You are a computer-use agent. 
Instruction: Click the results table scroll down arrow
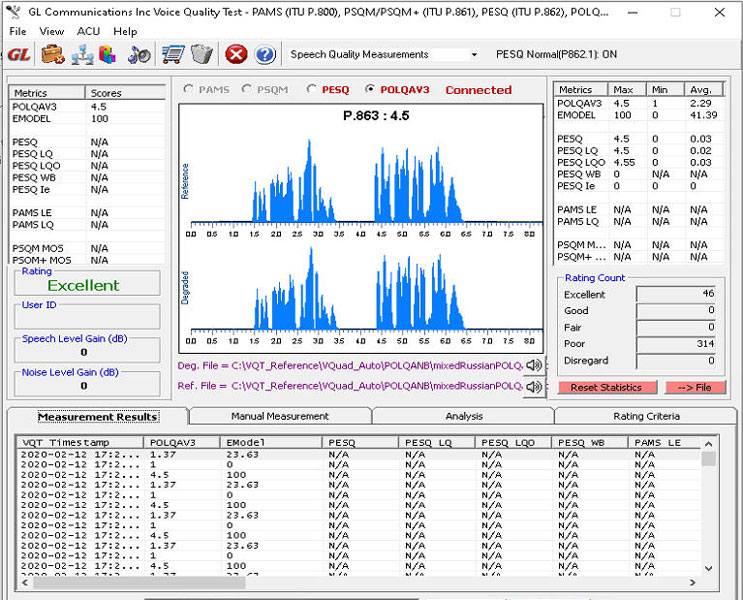point(708,568)
